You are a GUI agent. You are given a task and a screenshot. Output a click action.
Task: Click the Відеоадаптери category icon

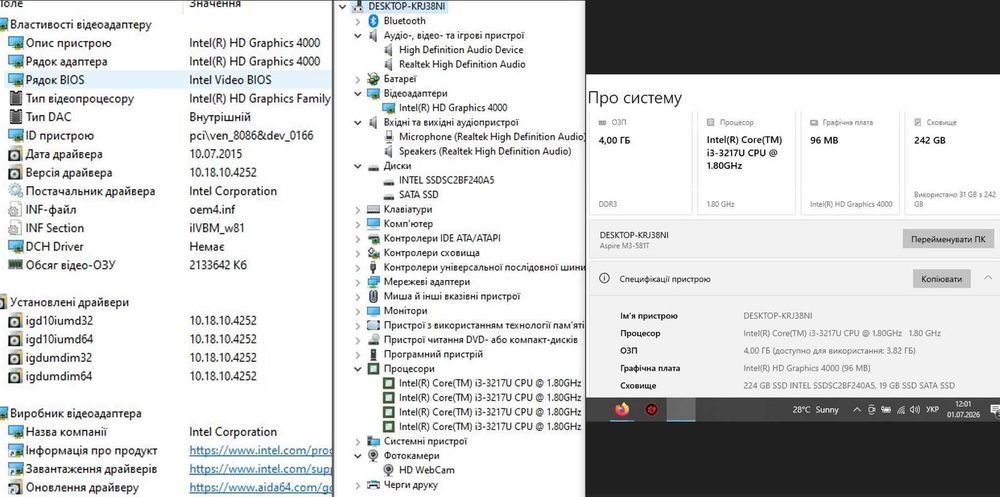[x=374, y=93]
